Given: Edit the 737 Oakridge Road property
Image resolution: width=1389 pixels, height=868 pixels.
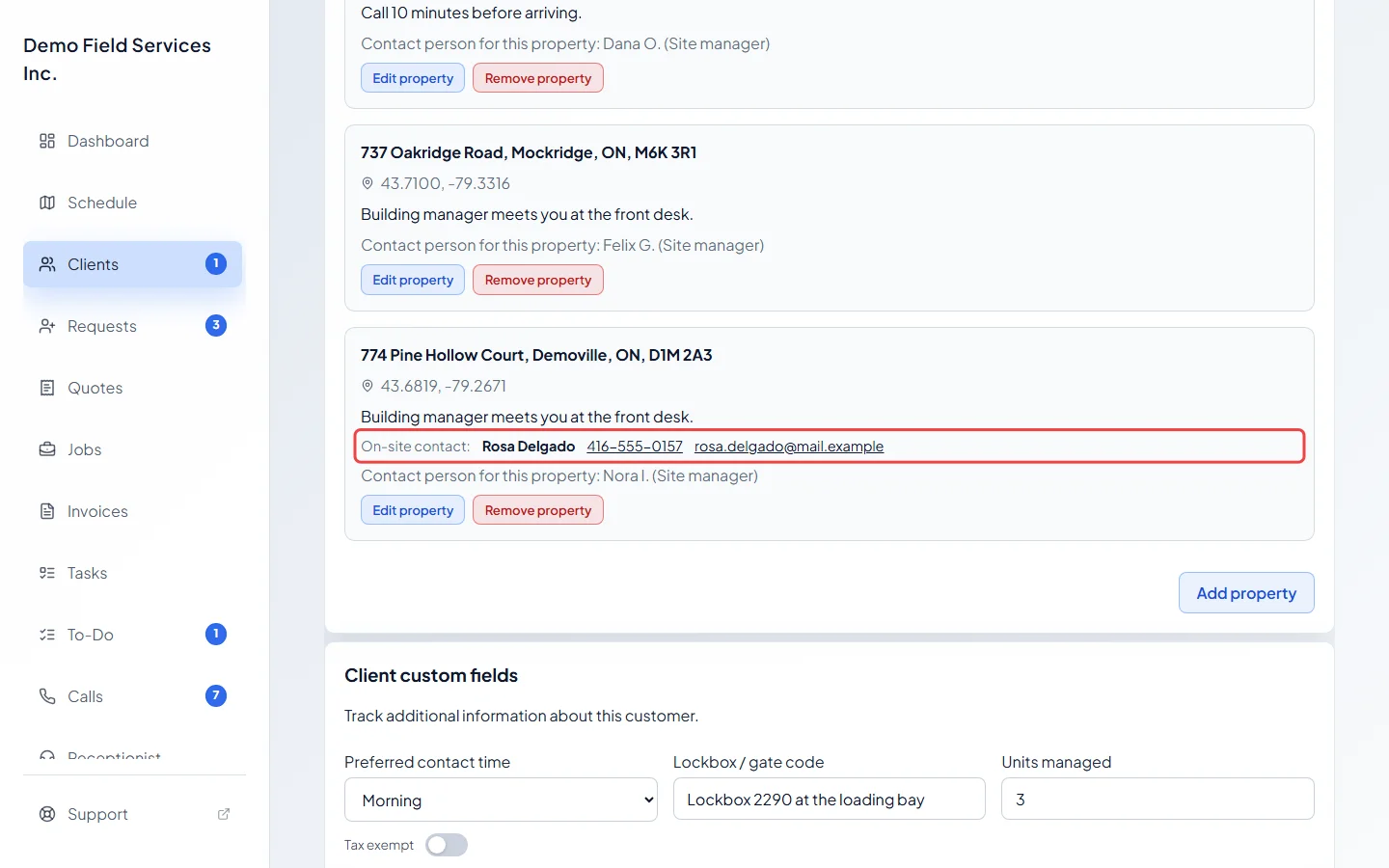Looking at the screenshot, I should 413,280.
